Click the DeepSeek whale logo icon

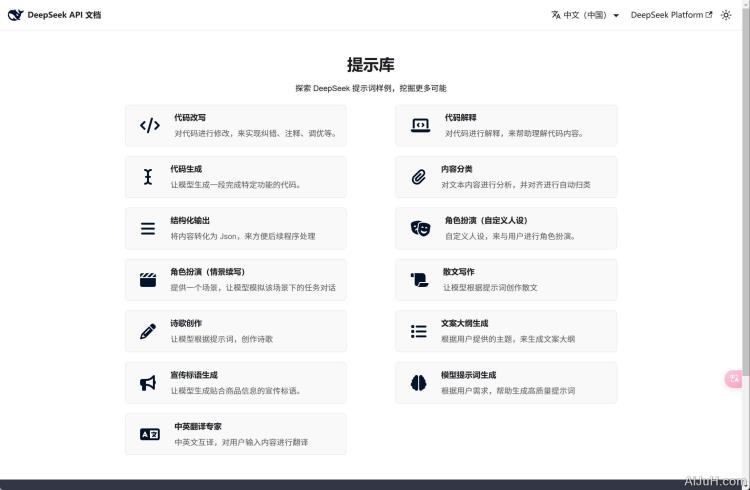(15, 15)
